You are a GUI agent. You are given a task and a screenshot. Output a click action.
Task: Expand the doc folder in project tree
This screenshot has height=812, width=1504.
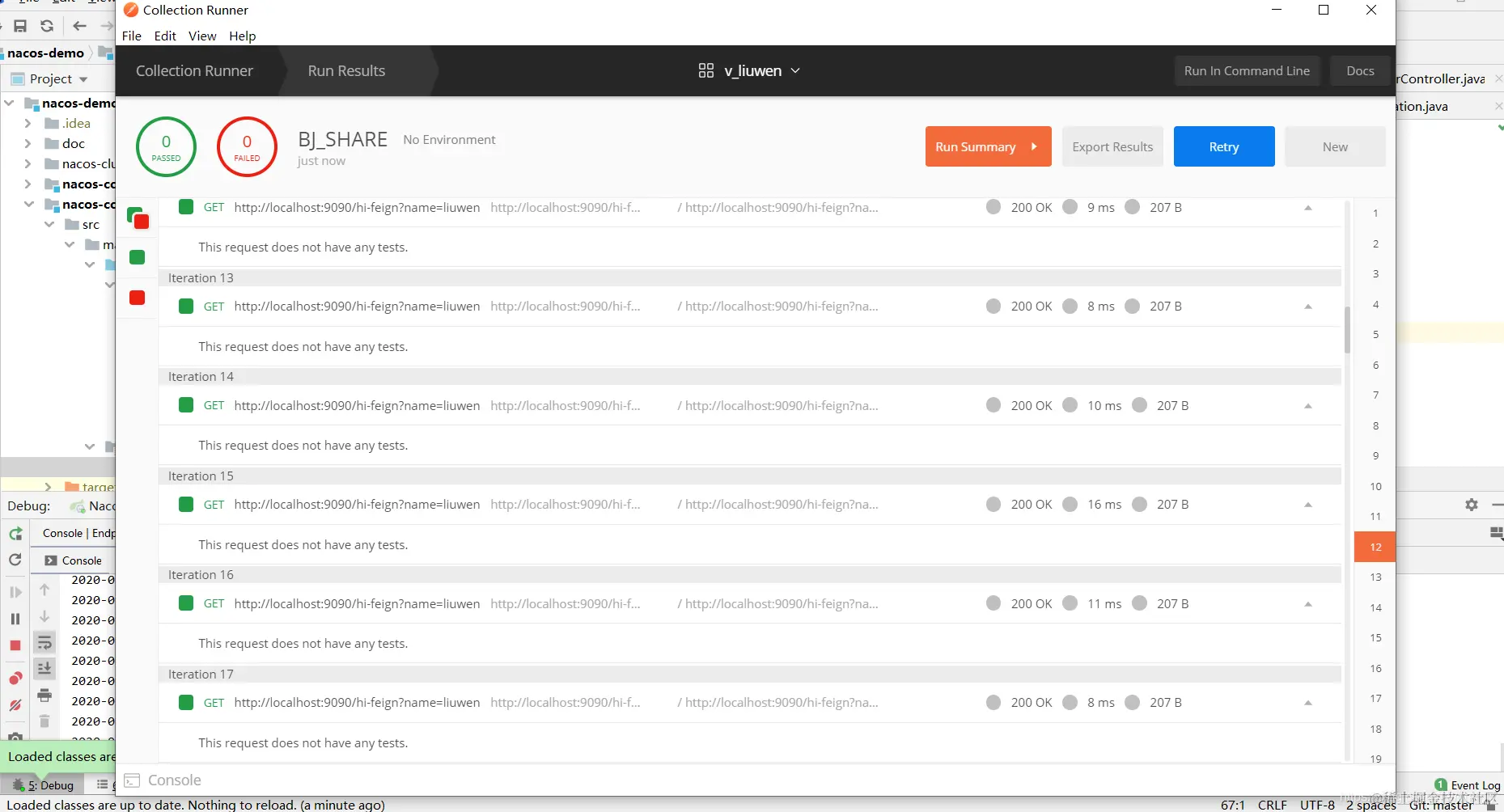(28, 143)
